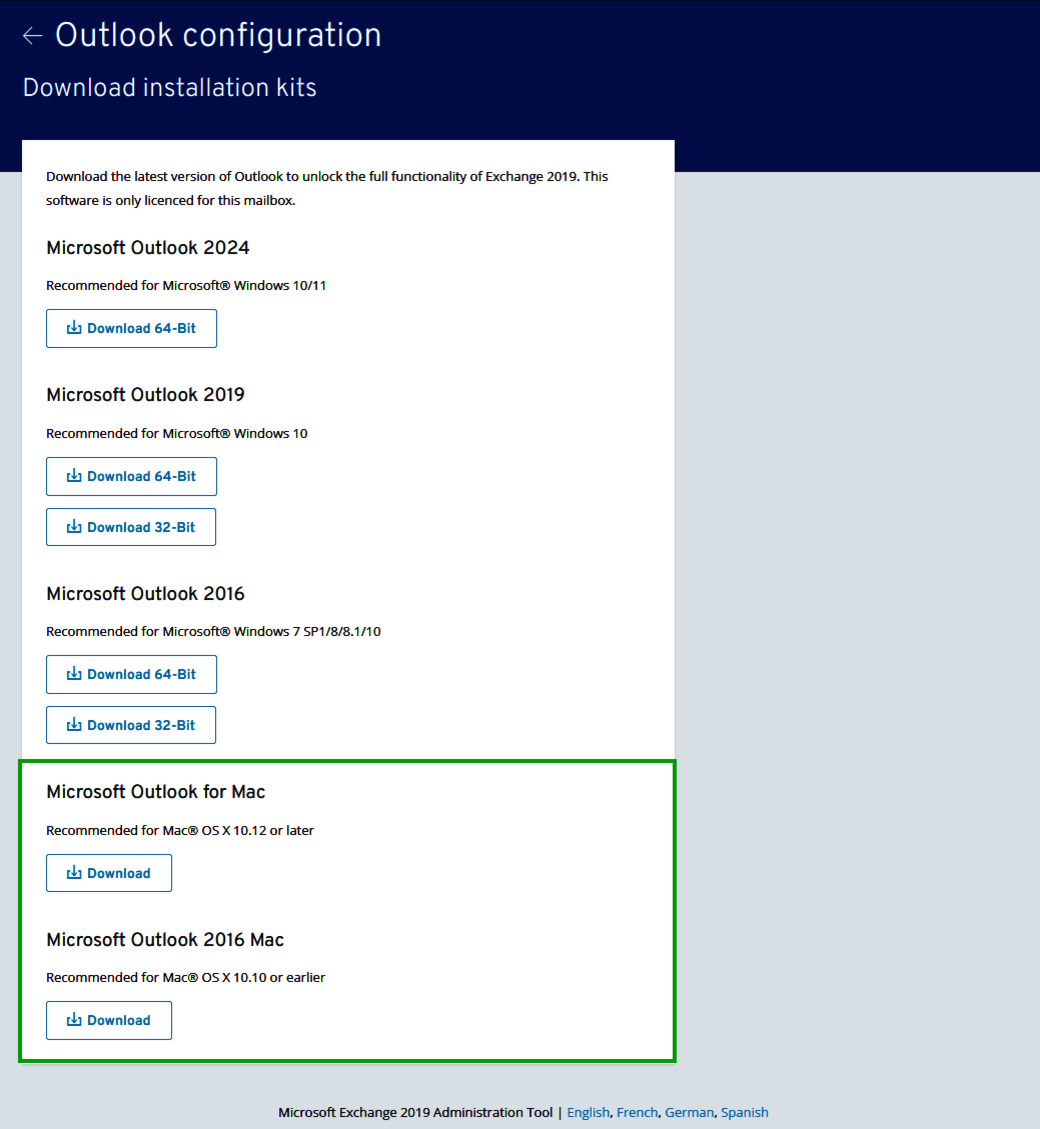Click the back arrow to leave Download installation kits
This screenshot has height=1129, width=1040.
[x=31, y=35]
